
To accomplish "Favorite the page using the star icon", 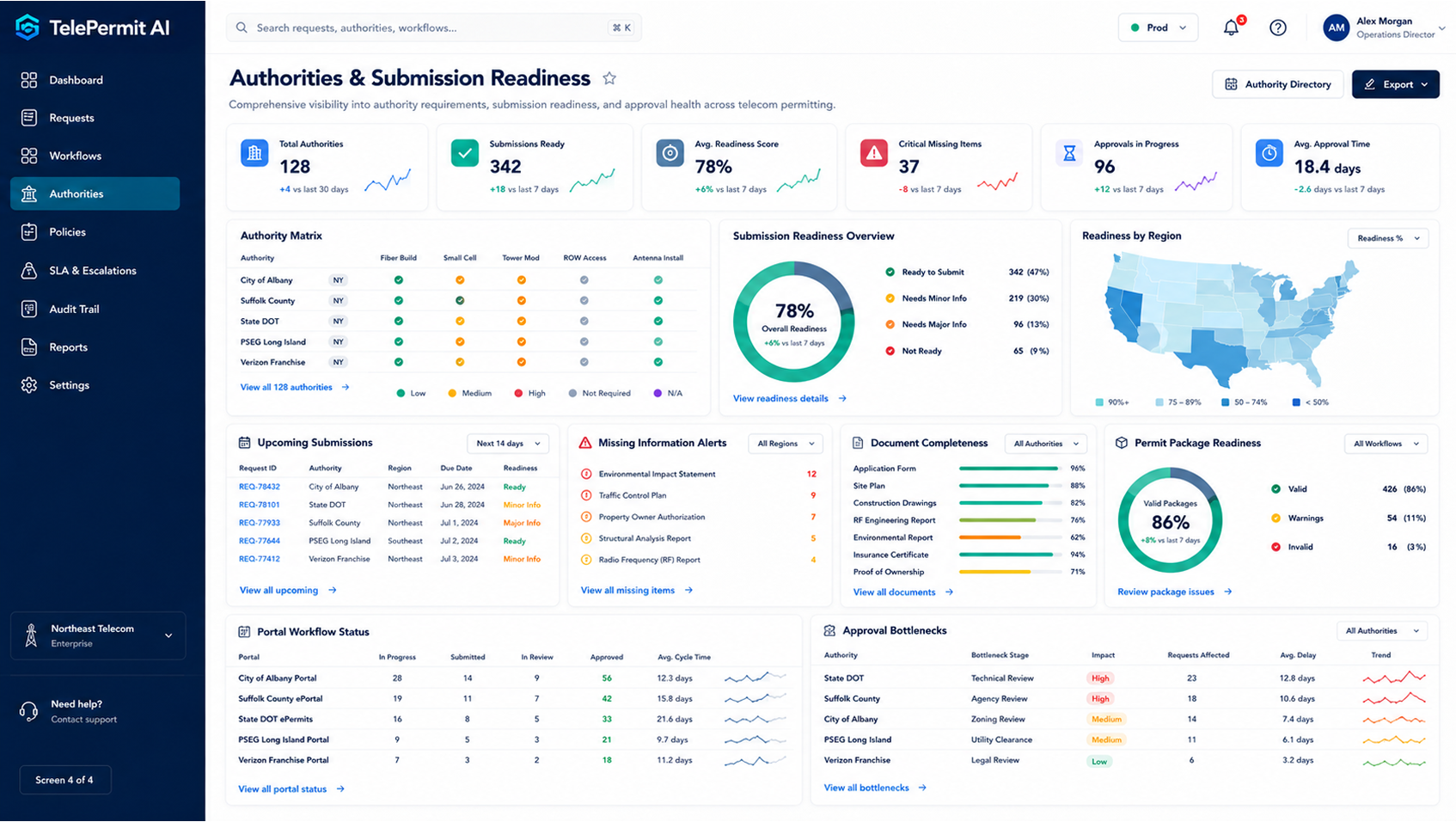I will (x=609, y=78).
